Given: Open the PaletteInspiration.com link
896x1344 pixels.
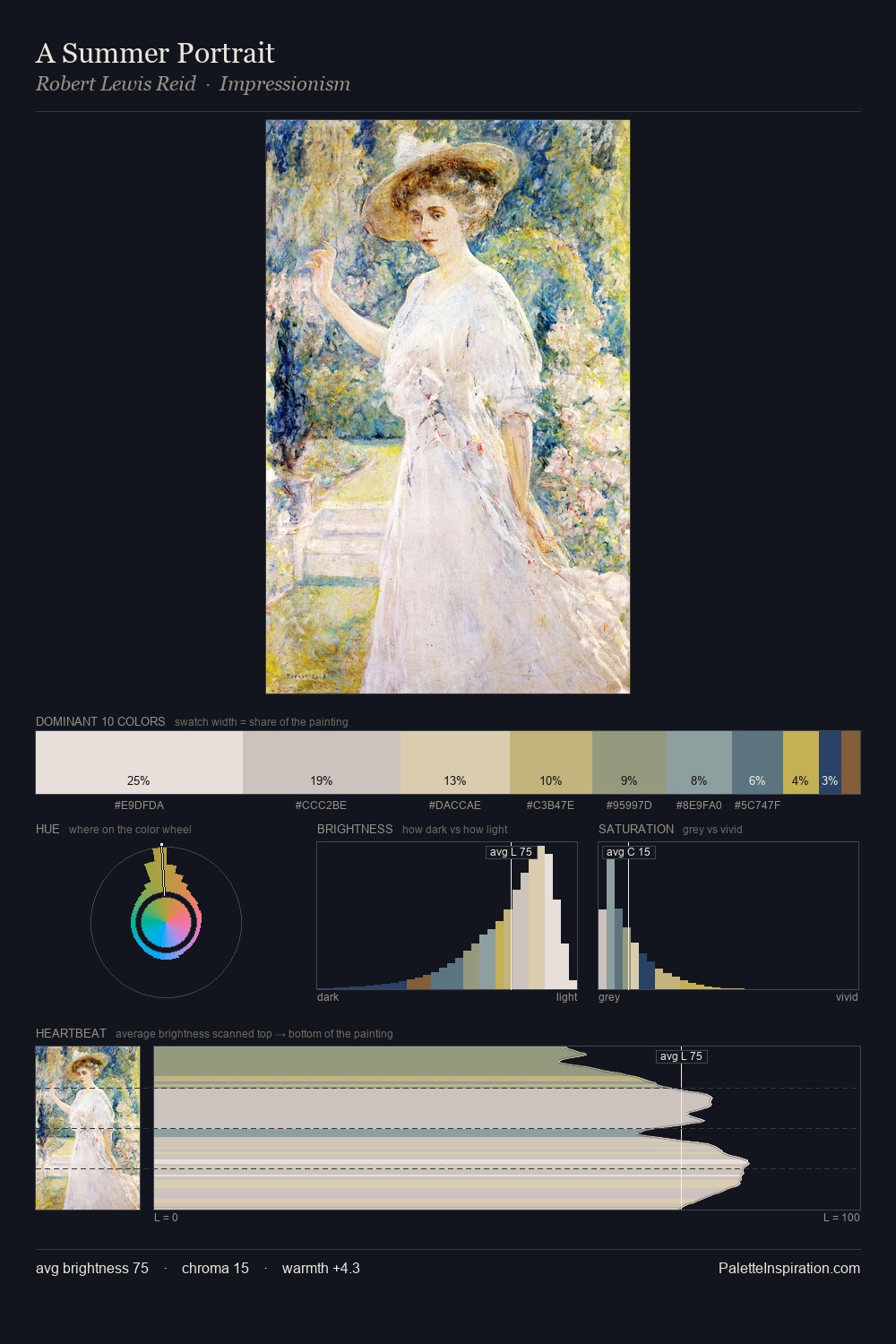Looking at the screenshot, I should [x=789, y=1268].
